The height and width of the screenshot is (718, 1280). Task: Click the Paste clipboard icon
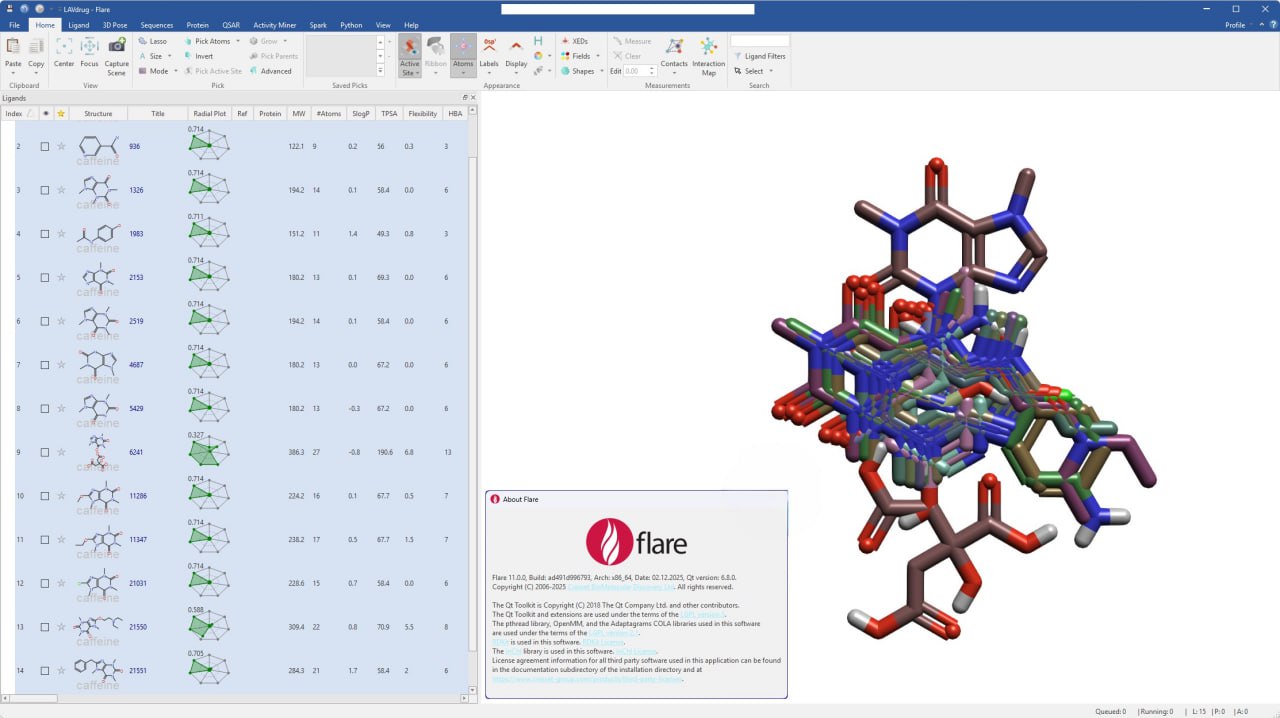pyautogui.click(x=13, y=46)
